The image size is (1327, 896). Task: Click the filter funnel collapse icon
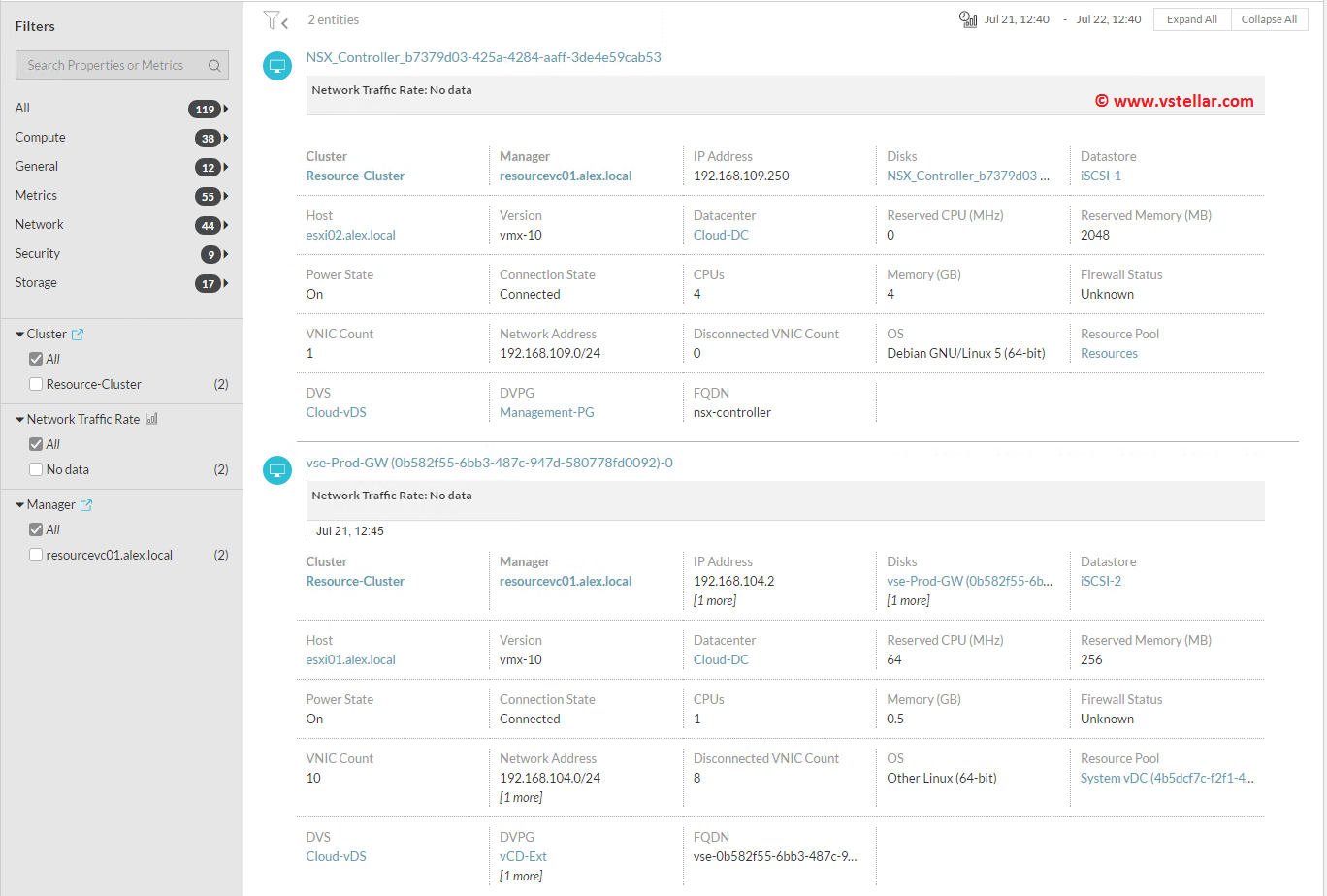point(275,20)
